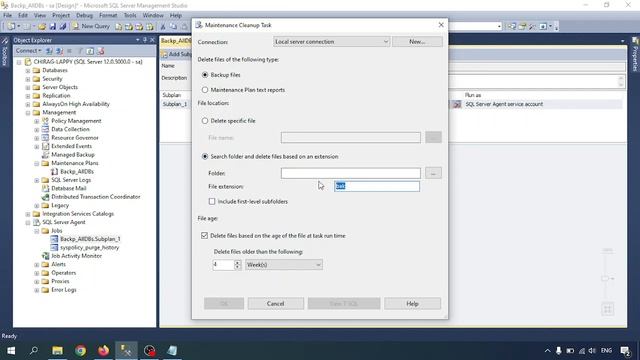Collapse the SQL Server Agent node

28,223
